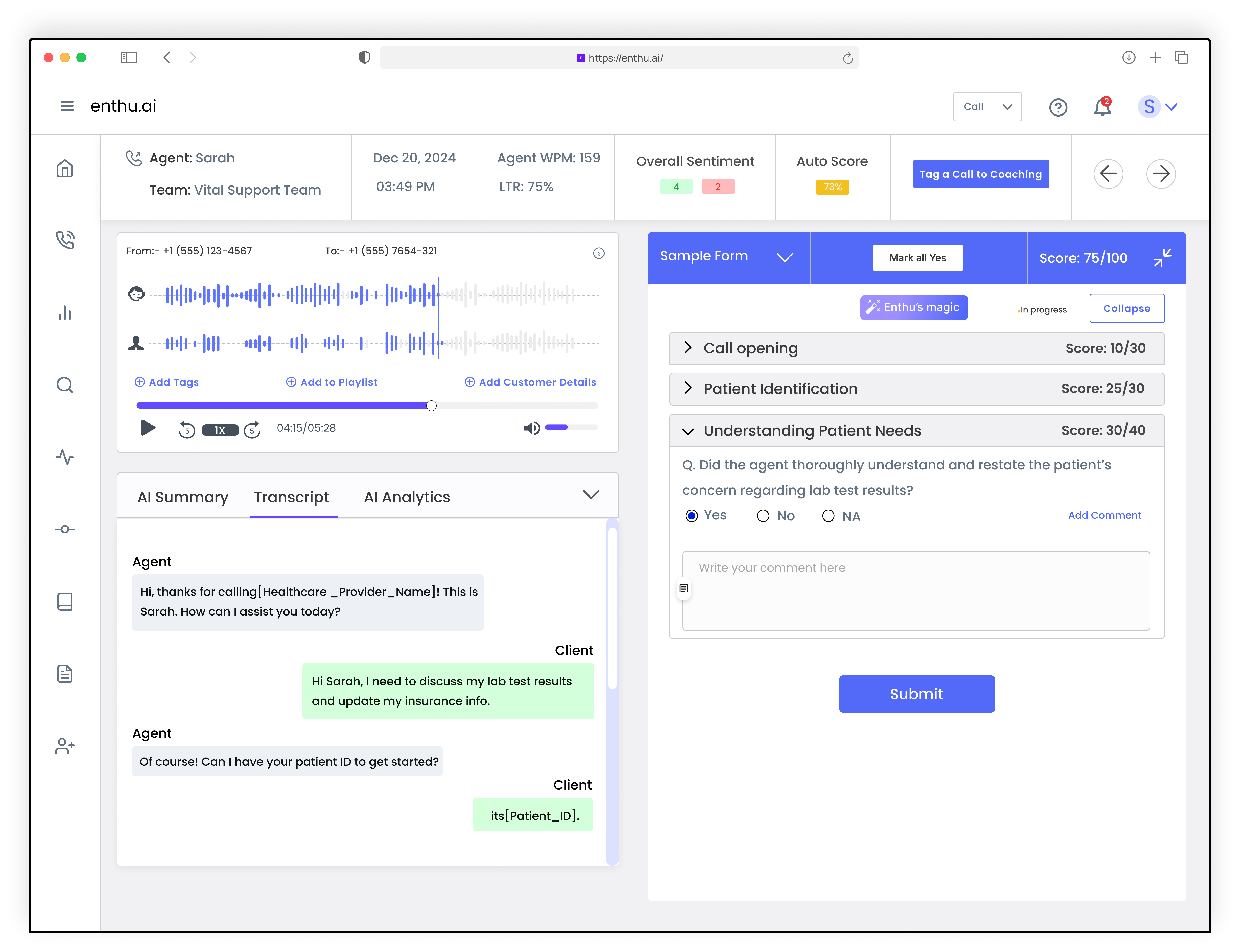Click Add to Playlist
Viewport: 1239px width, 952px height.
332,382
